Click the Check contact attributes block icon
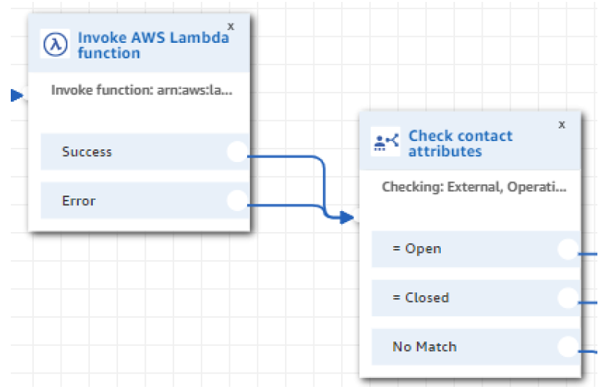 pos(386,142)
